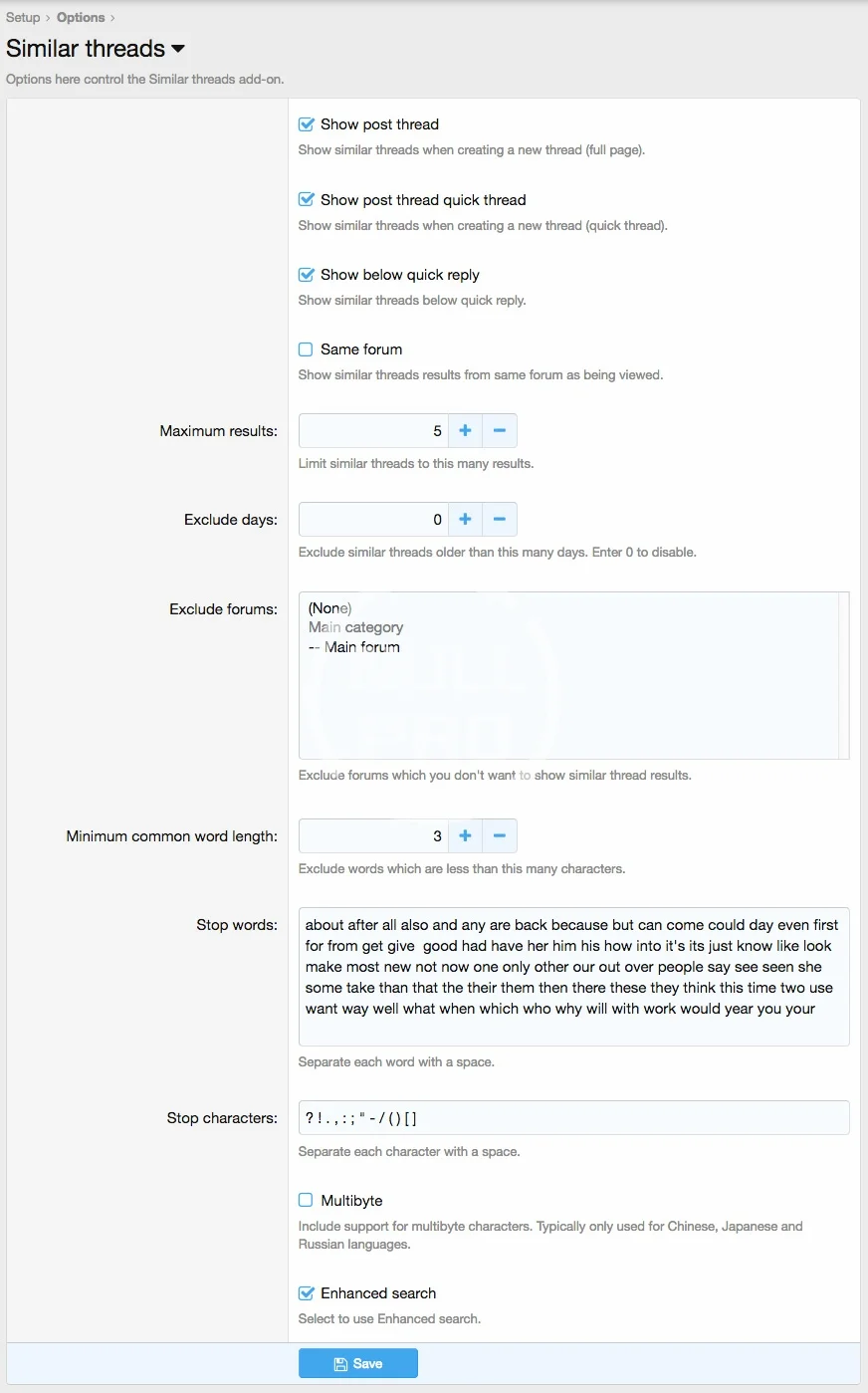This screenshot has height=1393, width=868.
Task: Decrease Minimum common word length
Action: [500, 836]
